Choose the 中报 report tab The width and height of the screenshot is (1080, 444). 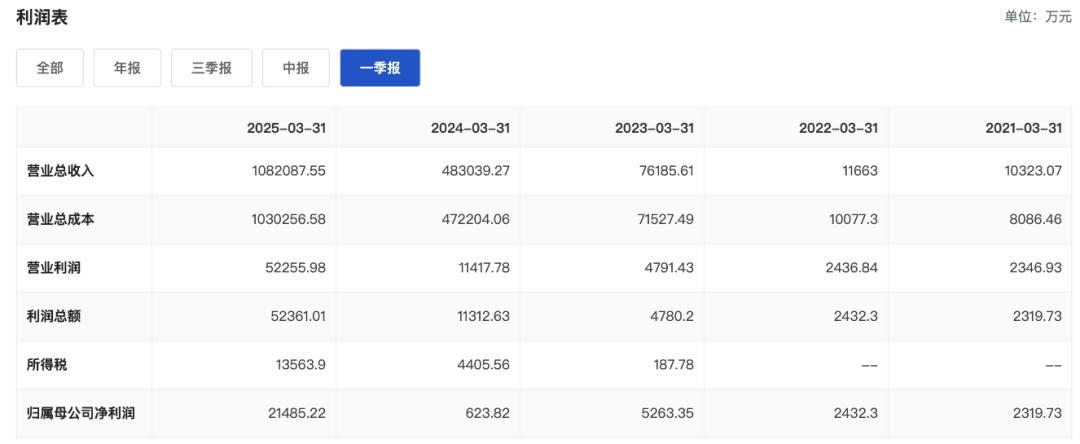coord(295,68)
